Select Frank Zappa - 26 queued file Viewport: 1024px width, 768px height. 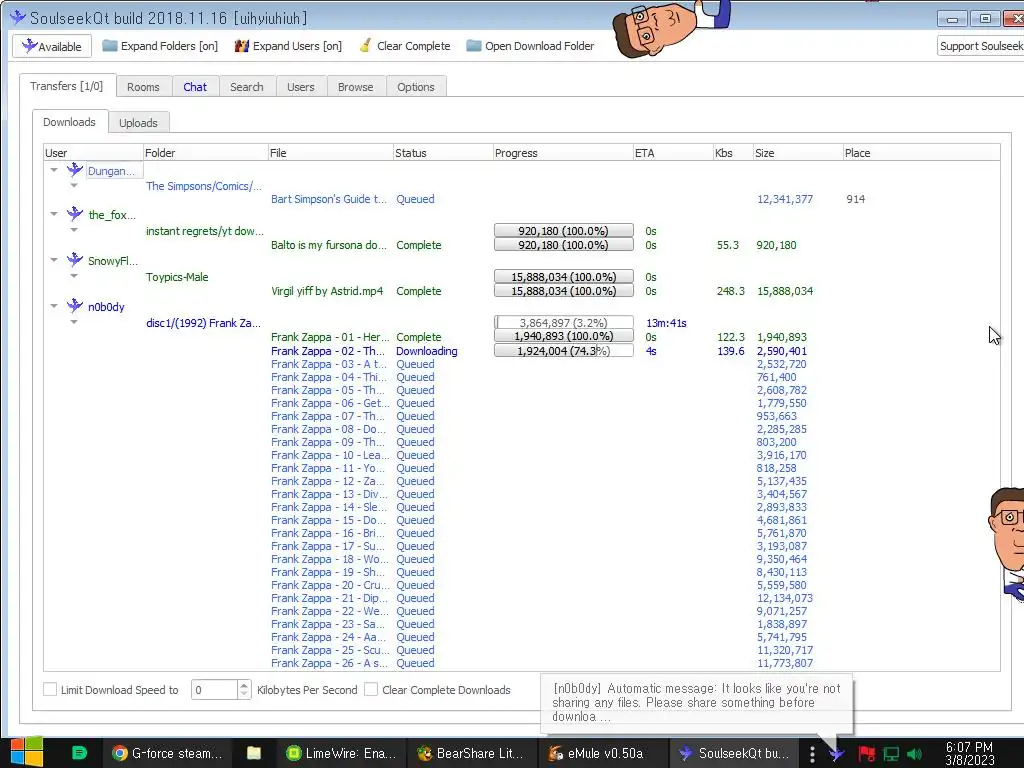click(329, 663)
